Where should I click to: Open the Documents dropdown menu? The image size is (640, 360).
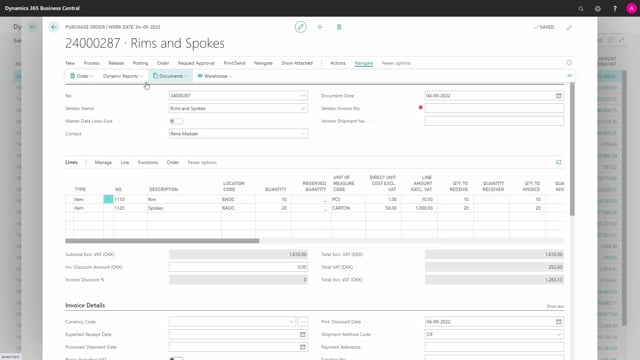(x=171, y=76)
